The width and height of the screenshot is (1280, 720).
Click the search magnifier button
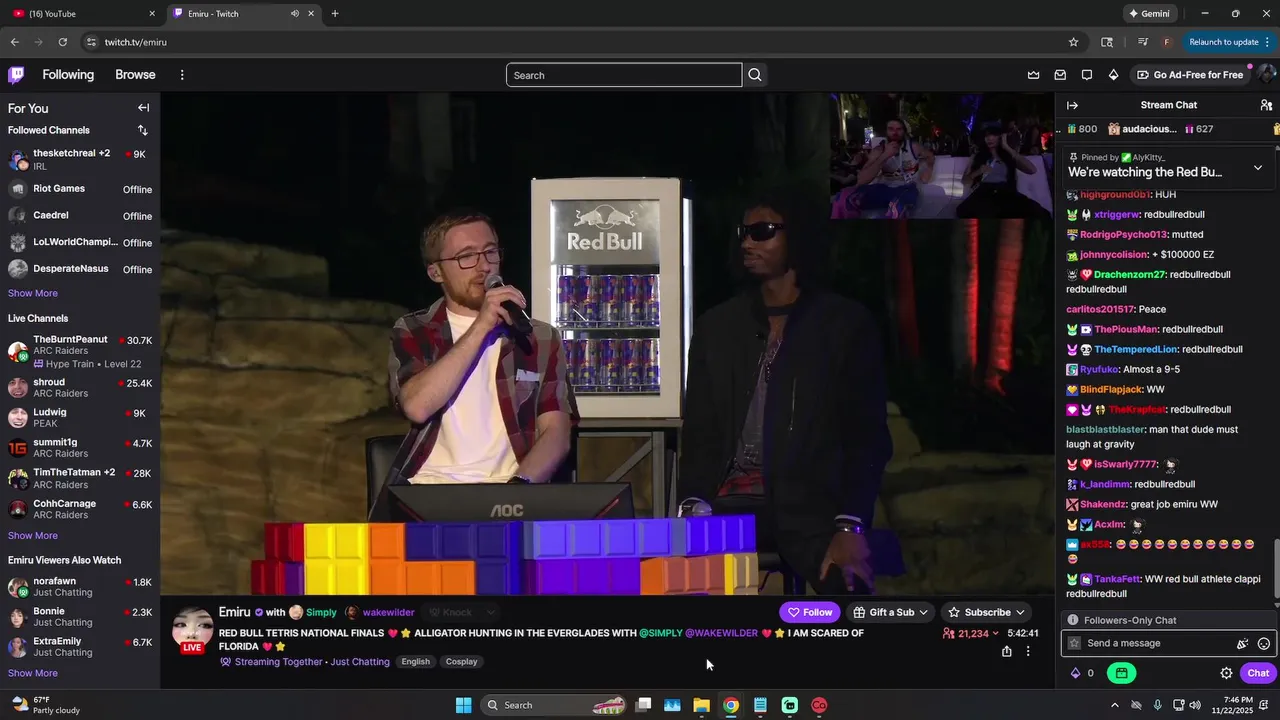pos(755,75)
